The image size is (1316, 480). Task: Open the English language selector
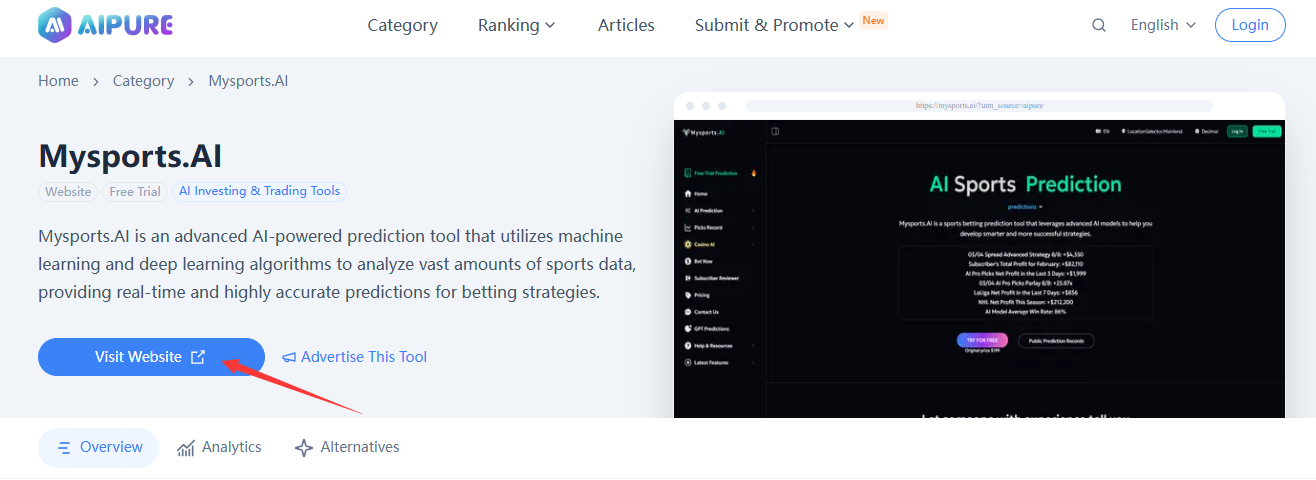[1163, 25]
